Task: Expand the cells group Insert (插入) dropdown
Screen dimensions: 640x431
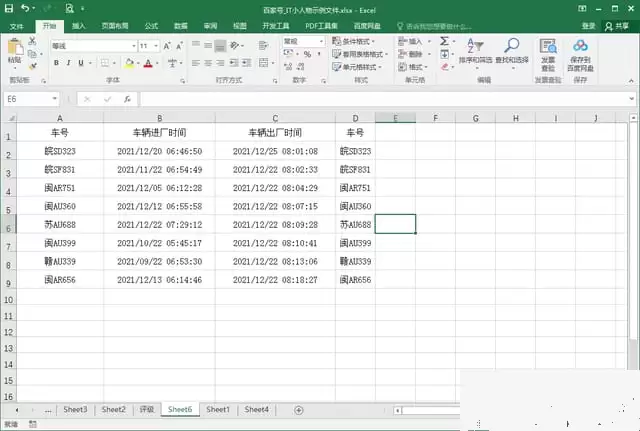Action: pos(429,41)
